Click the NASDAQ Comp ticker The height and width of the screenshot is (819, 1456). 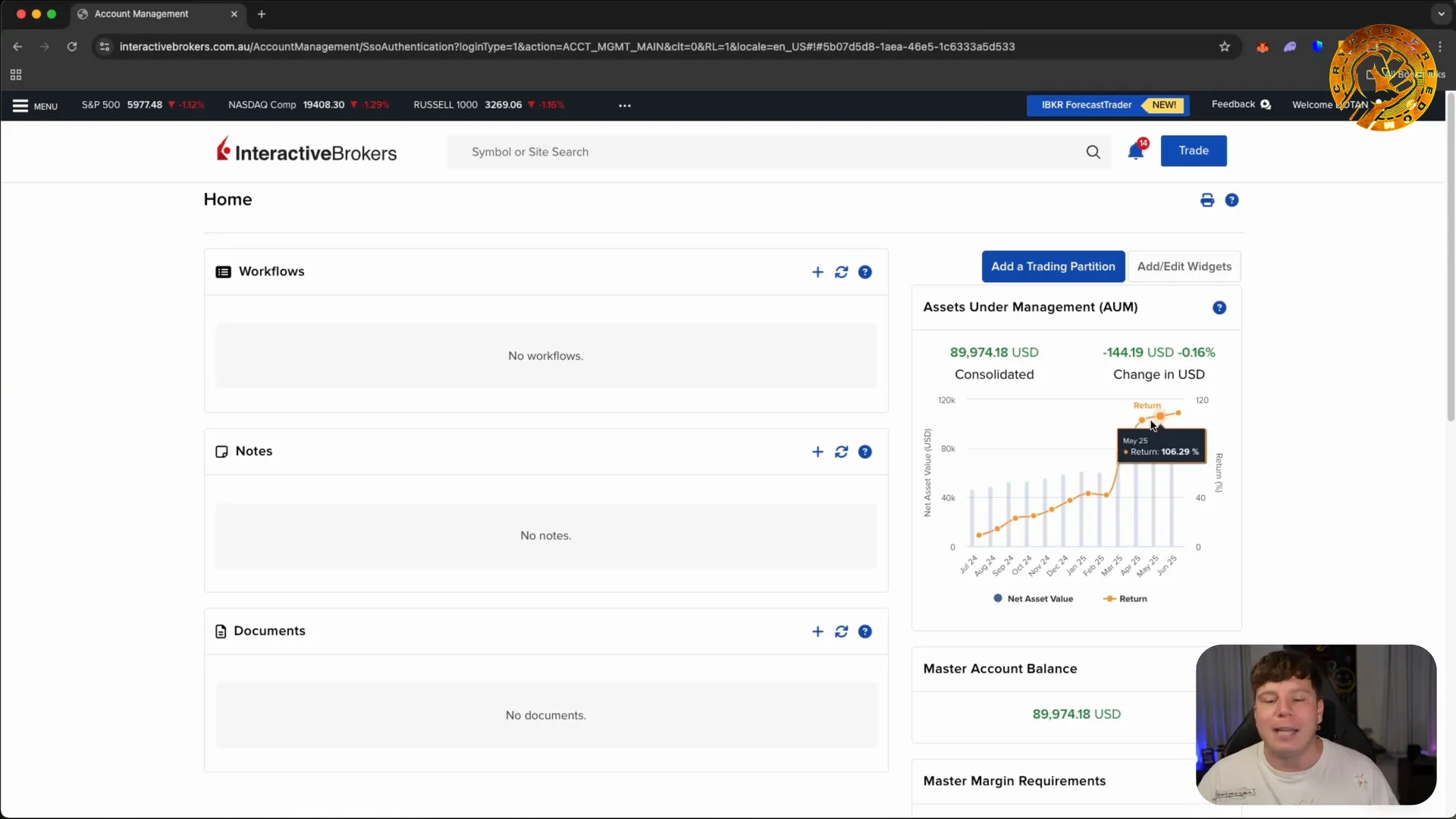pyautogui.click(x=309, y=105)
